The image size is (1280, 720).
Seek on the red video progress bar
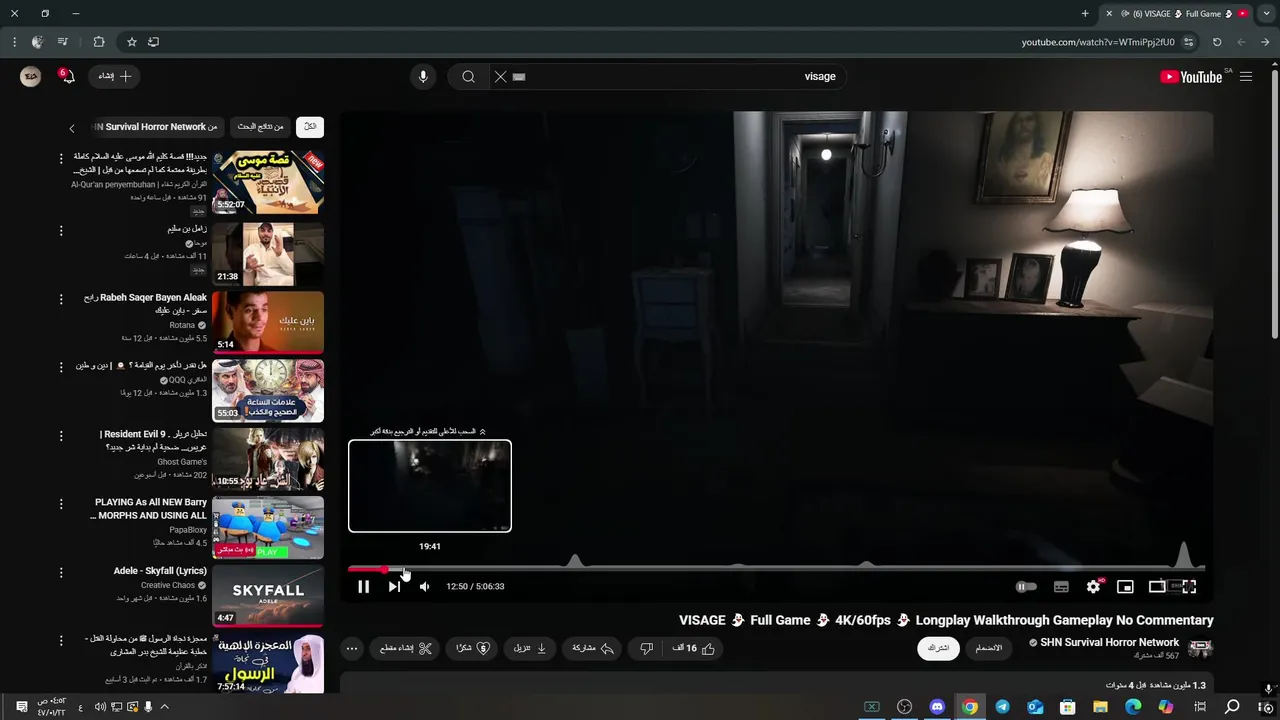pyautogui.click(x=776, y=569)
